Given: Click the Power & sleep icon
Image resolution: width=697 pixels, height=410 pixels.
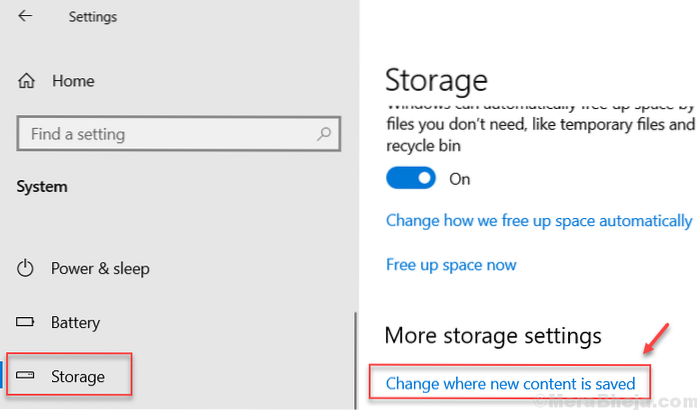Looking at the screenshot, I should [26, 268].
